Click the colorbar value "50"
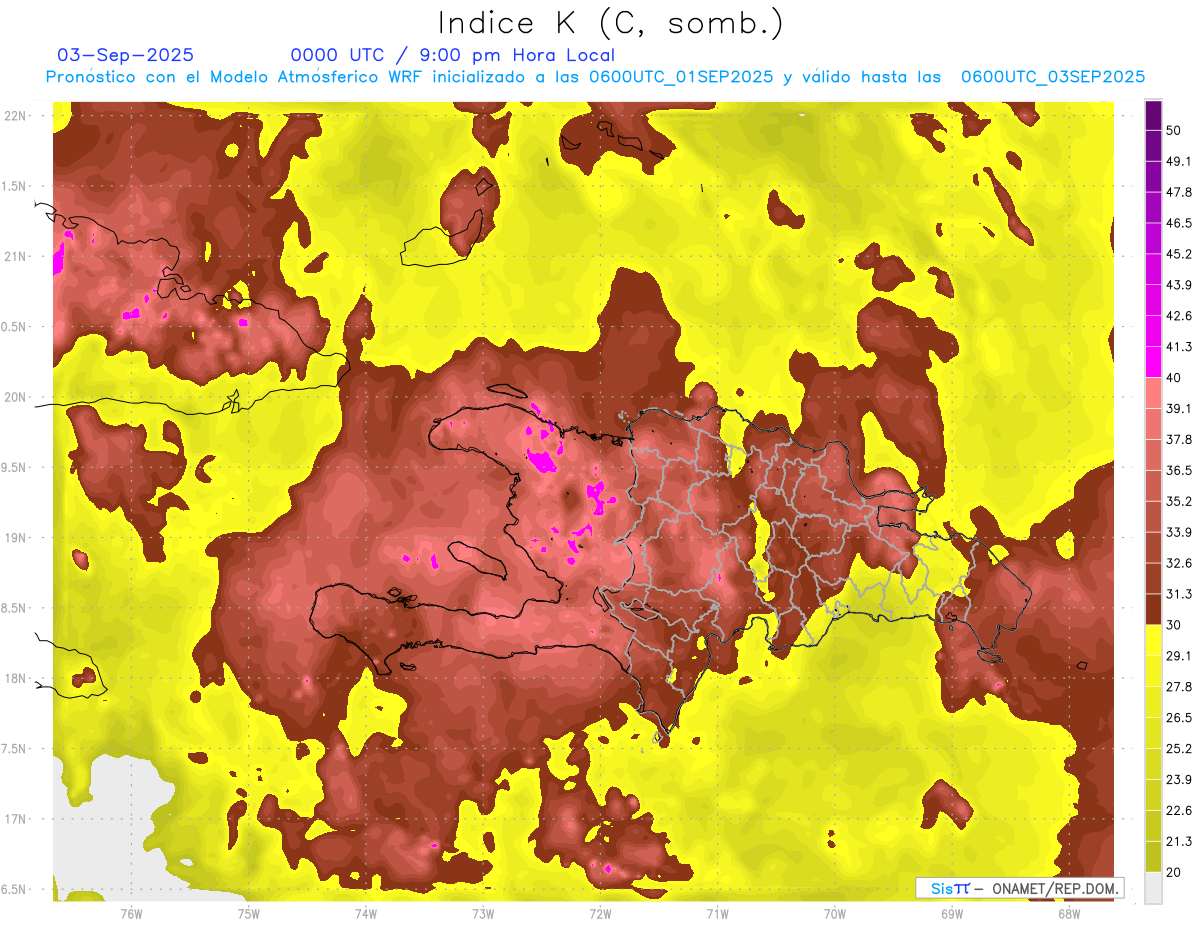The image size is (1200, 927). click(1175, 130)
